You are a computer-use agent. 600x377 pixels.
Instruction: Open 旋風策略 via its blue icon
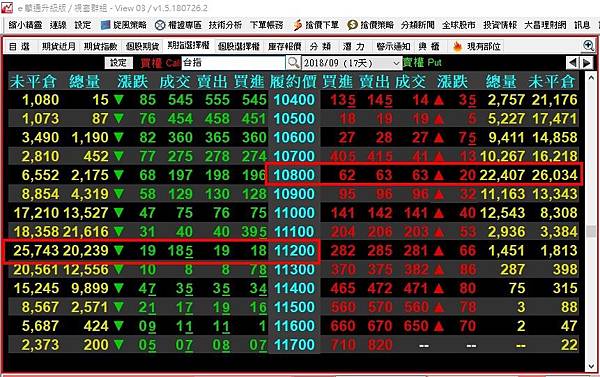pos(105,25)
